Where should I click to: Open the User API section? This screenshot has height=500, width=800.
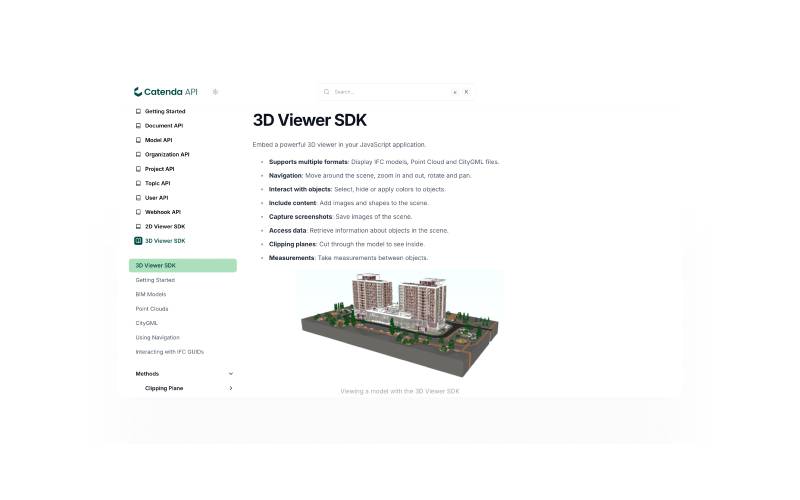tap(152, 197)
